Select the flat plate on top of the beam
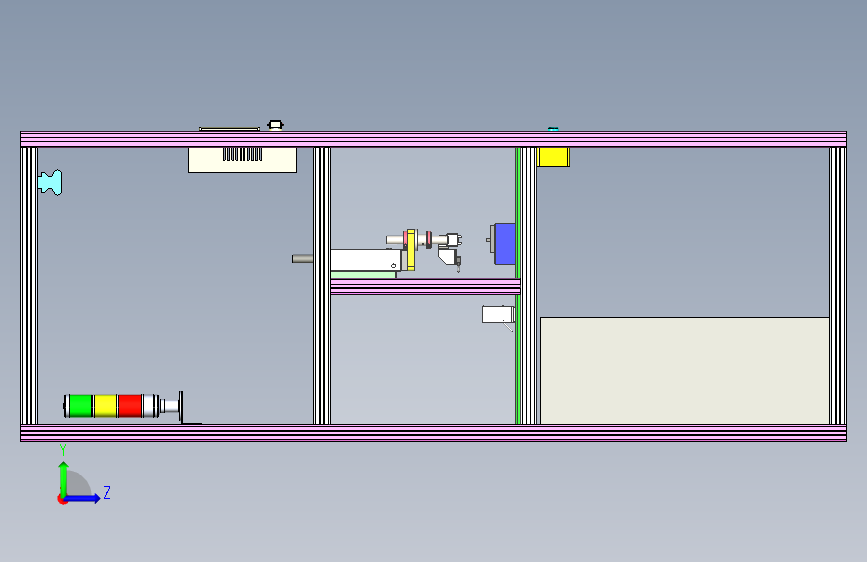Image resolution: width=867 pixels, height=562 pixels. point(229,129)
